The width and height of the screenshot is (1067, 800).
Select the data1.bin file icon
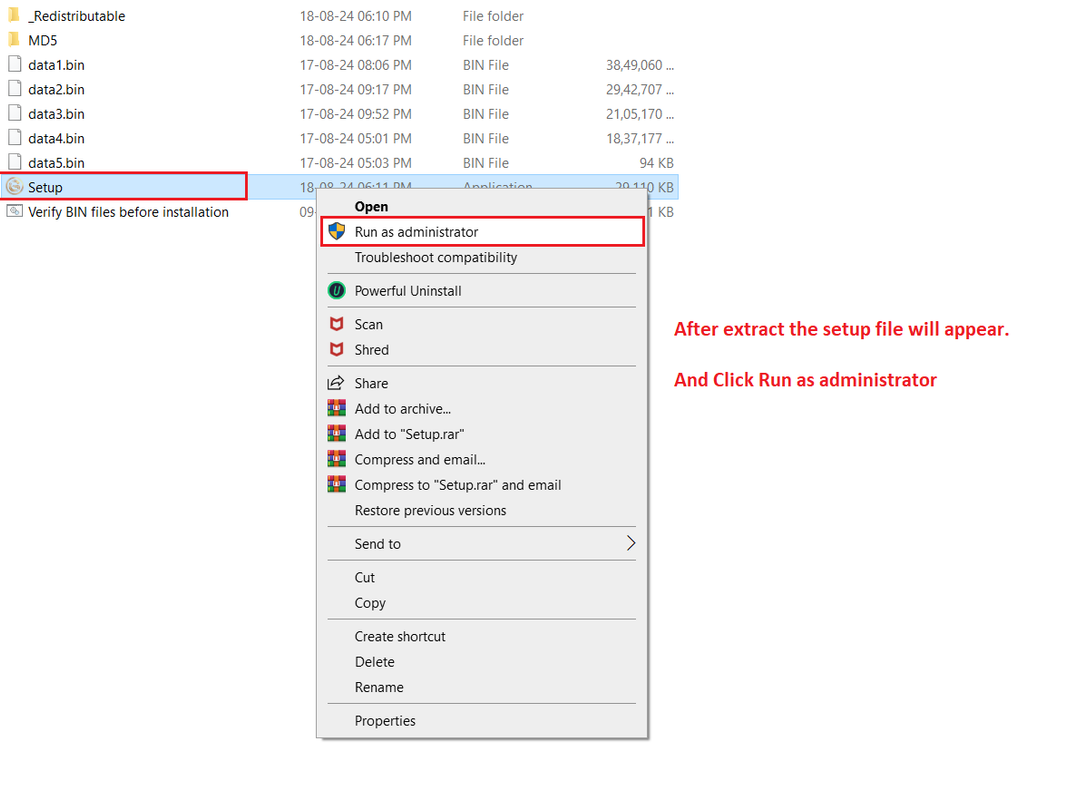[x=14, y=64]
